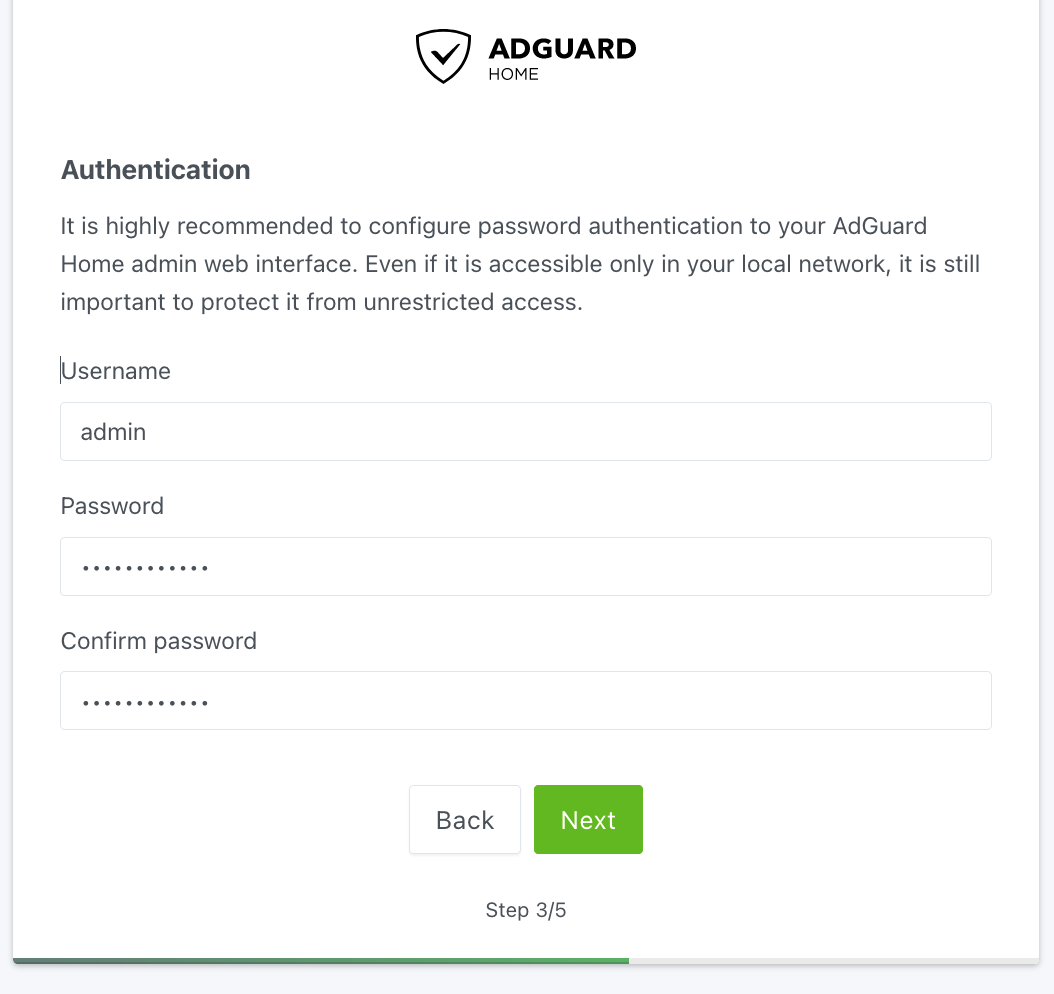Click the green filled part of progress bar

[321, 961]
